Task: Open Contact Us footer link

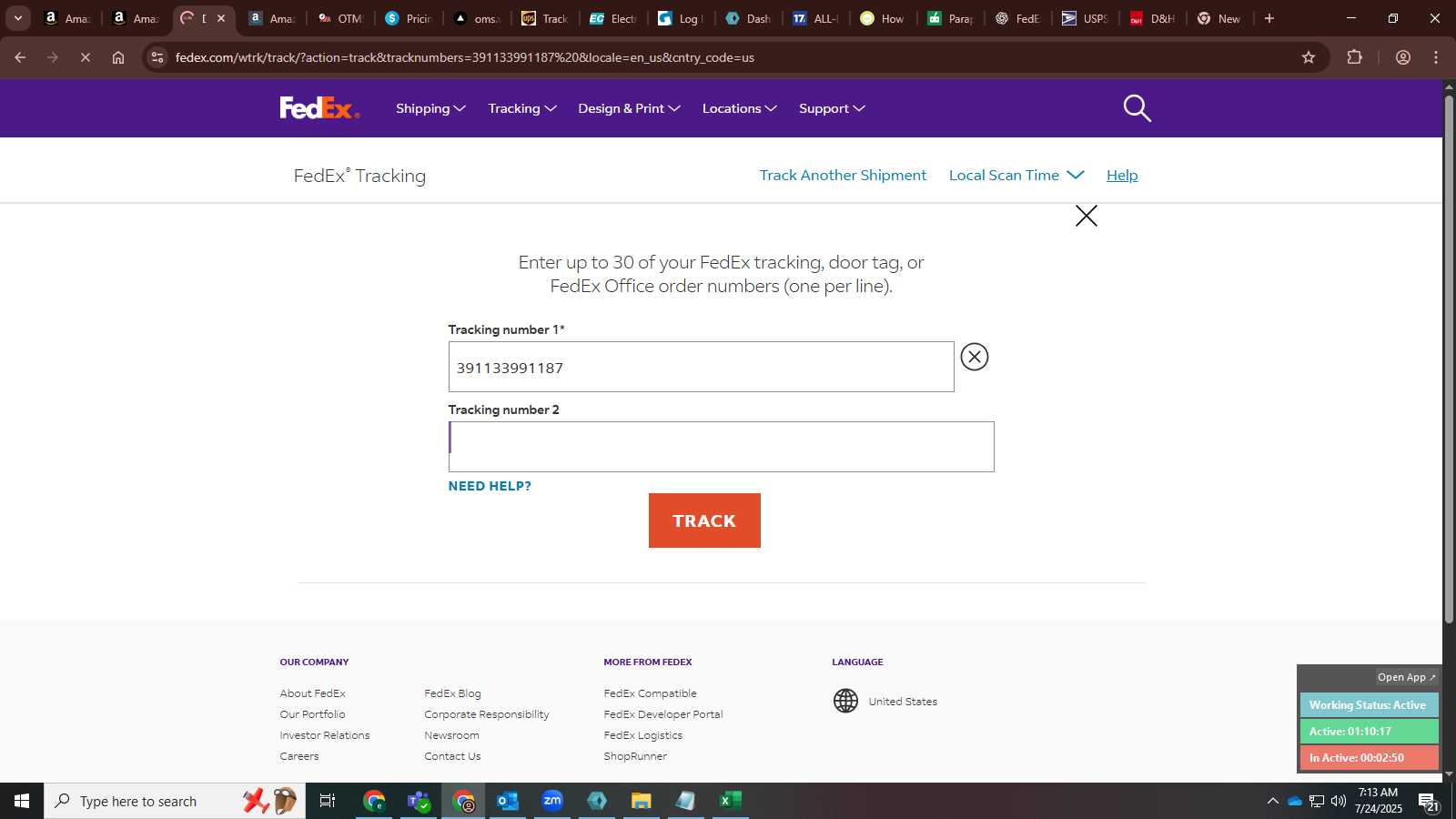Action: 452,756
